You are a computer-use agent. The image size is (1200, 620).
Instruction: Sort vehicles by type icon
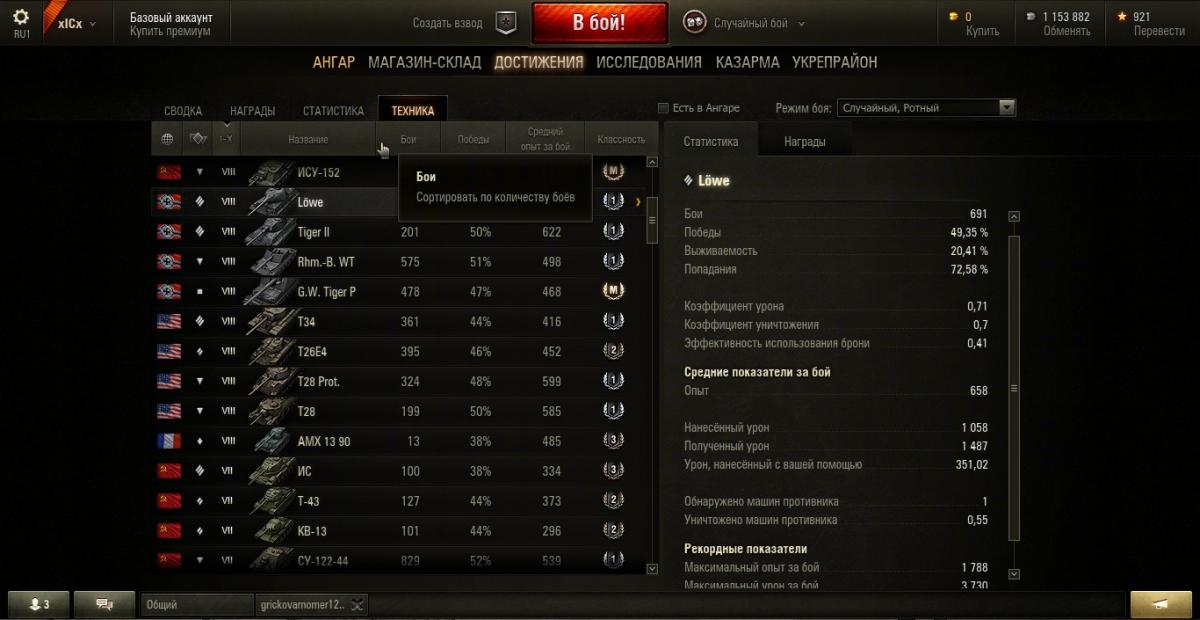pyautogui.click(x=197, y=139)
